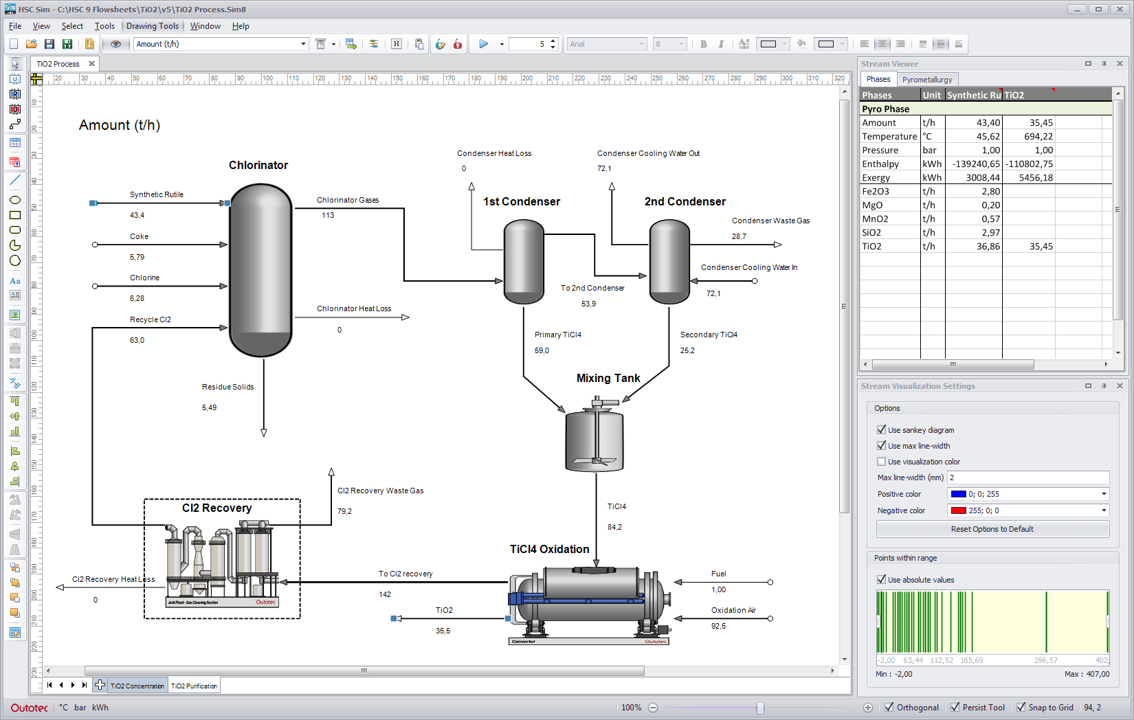
Task: Select the Aa text label tool
Action: (14, 280)
